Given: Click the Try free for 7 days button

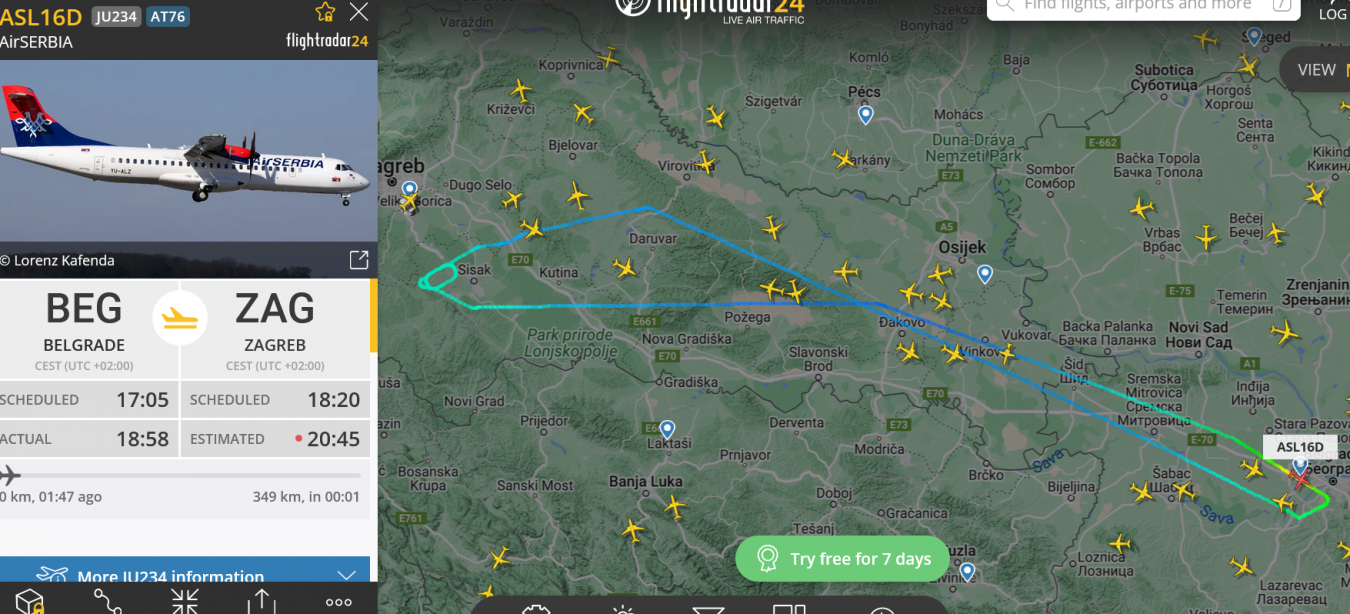Looking at the screenshot, I should point(844,558).
